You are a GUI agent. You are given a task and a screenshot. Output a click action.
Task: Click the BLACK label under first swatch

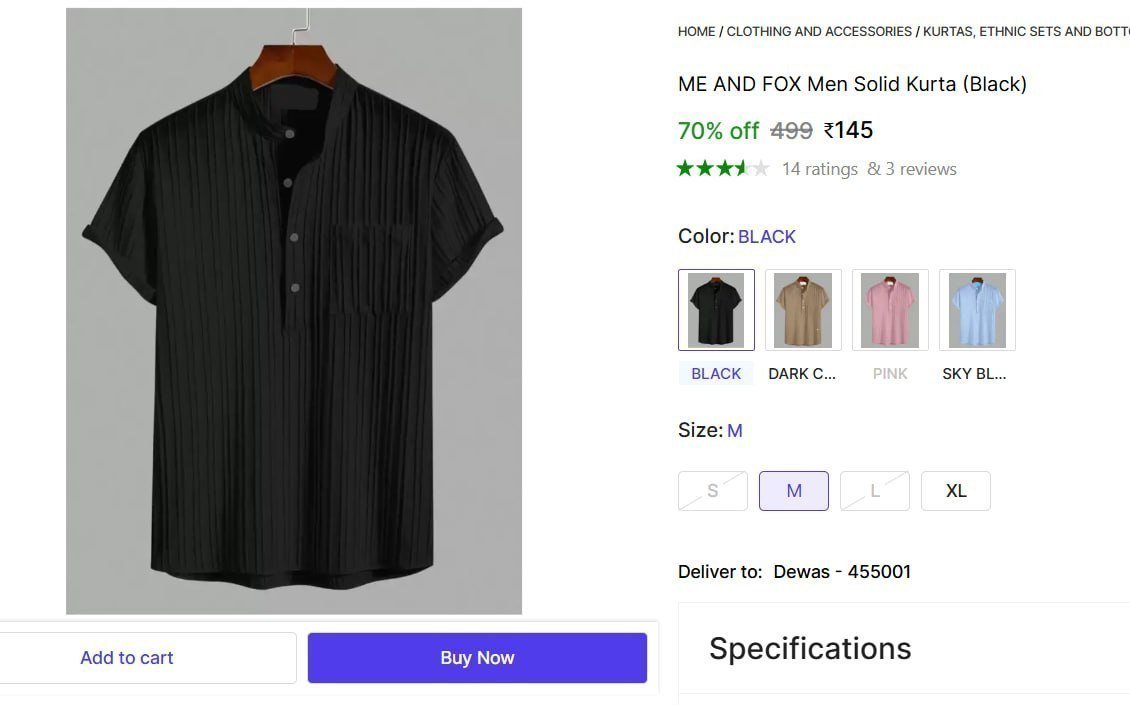click(716, 374)
